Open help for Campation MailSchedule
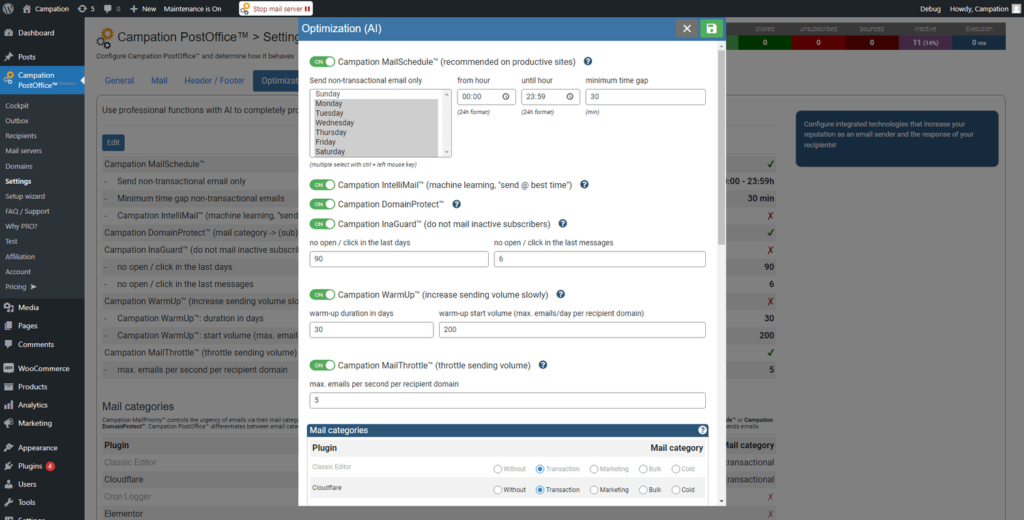The width and height of the screenshot is (1024, 520). (x=588, y=61)
